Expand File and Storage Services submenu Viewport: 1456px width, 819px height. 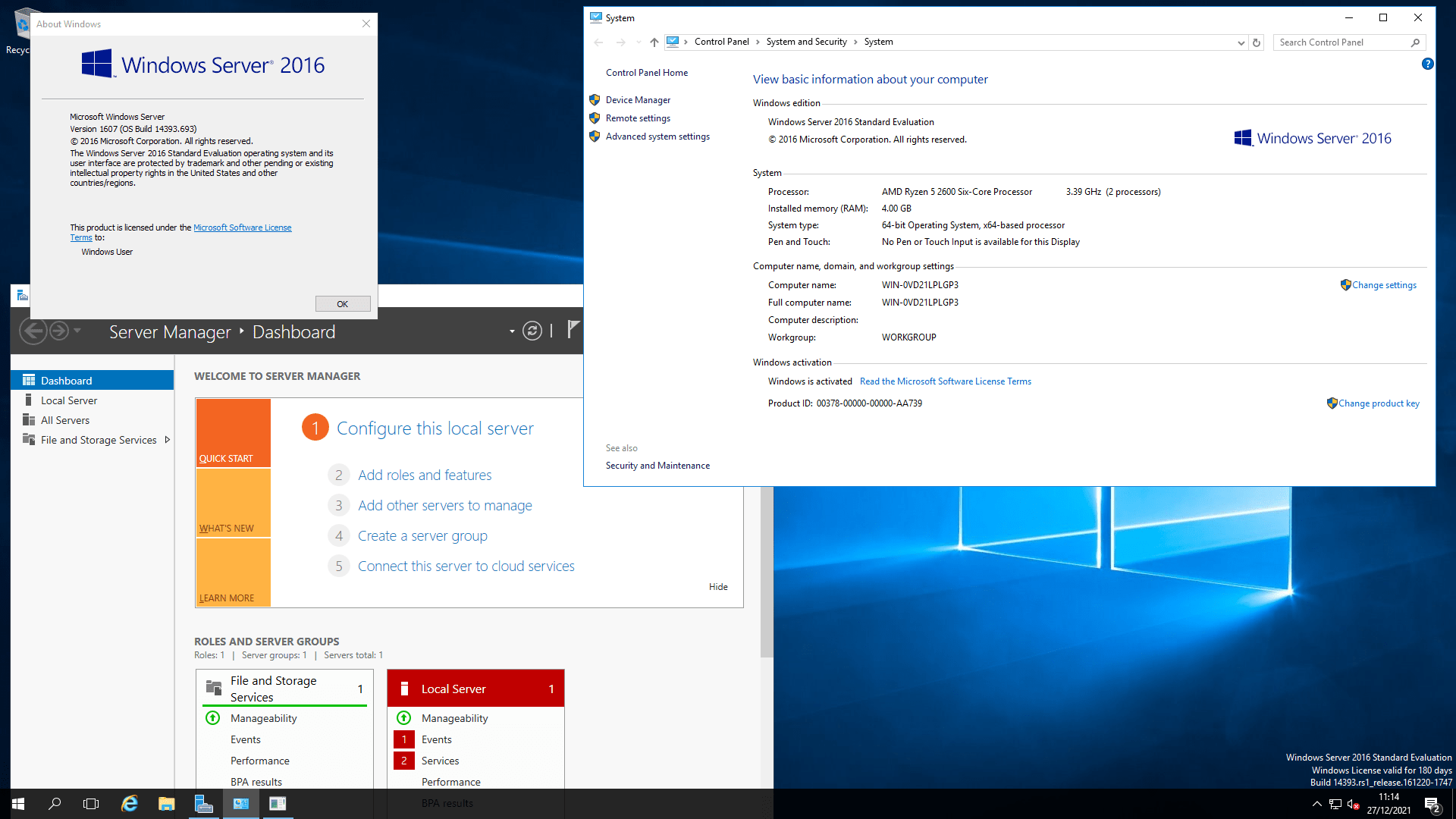tap(168, 440)
